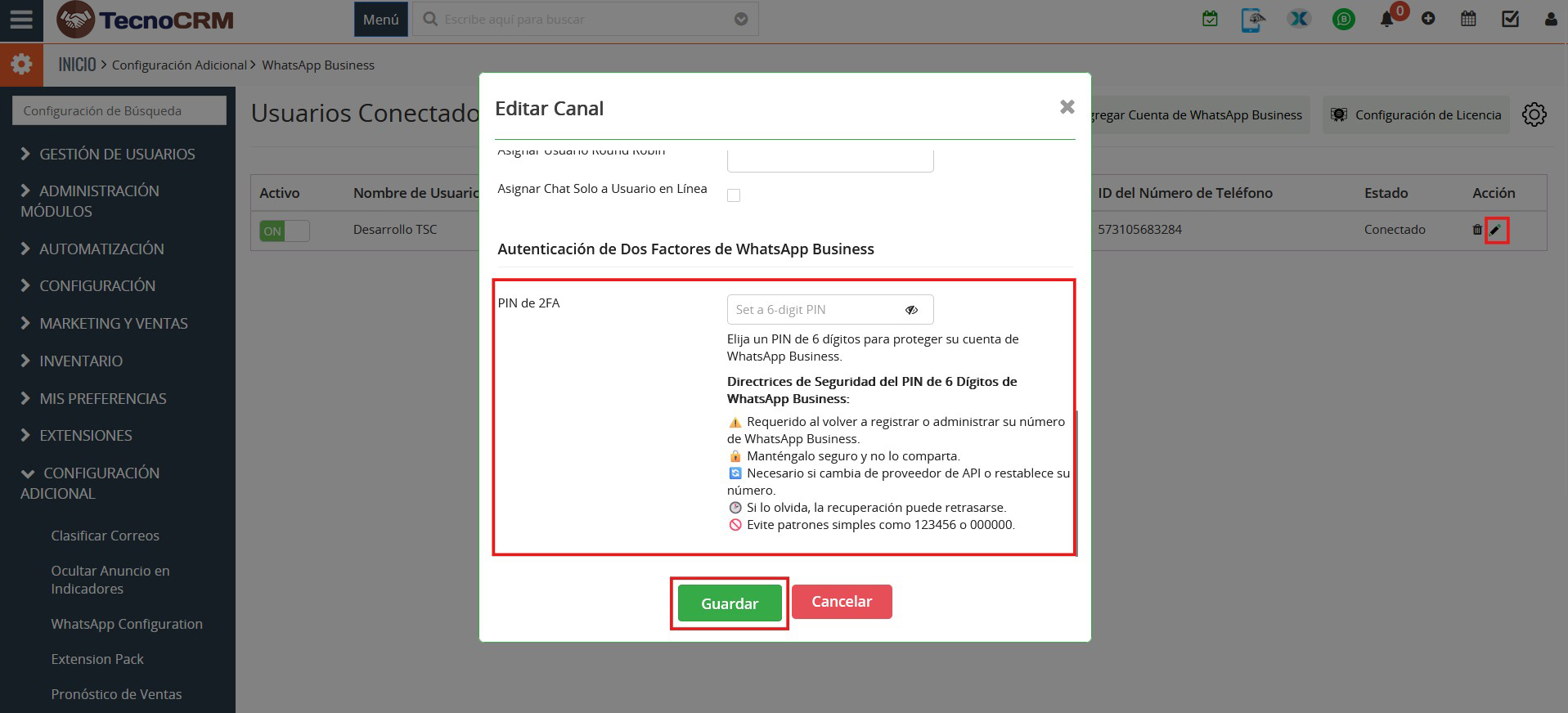Switch off the Activo ON toggle
The image size is (1568, 713).
click(x=284, y=231)
